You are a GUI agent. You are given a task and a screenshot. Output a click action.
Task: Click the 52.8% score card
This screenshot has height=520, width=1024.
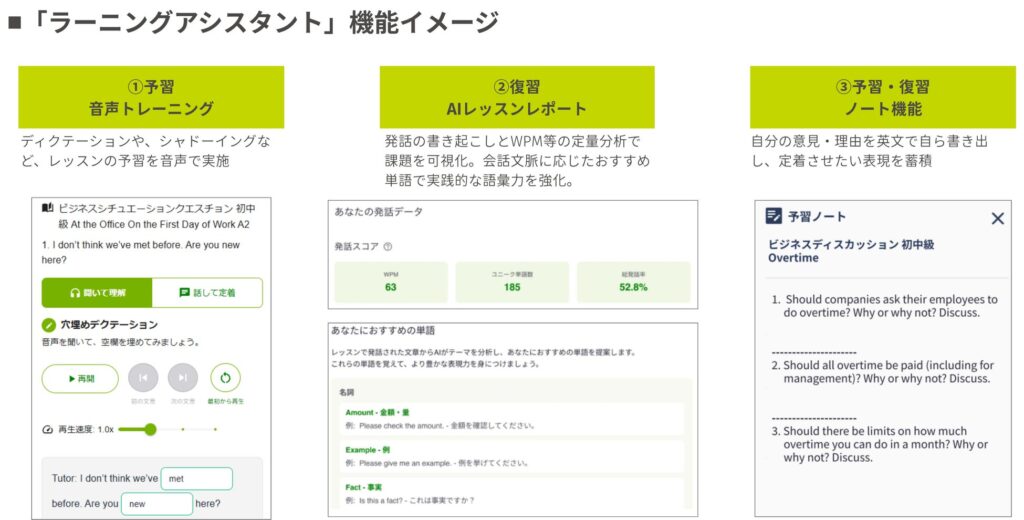[633, 282]
